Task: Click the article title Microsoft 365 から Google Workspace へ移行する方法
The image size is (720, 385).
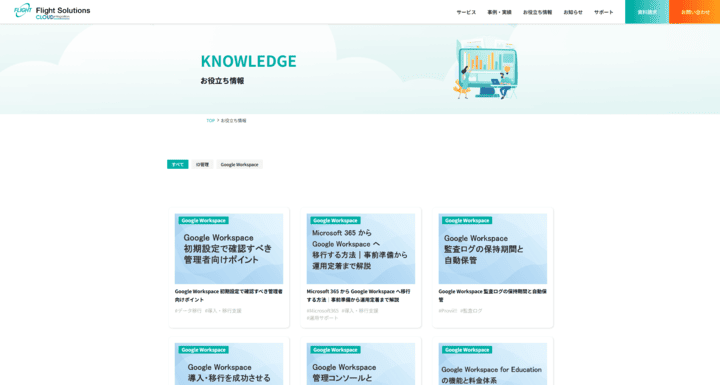Action: coord(359,295)
